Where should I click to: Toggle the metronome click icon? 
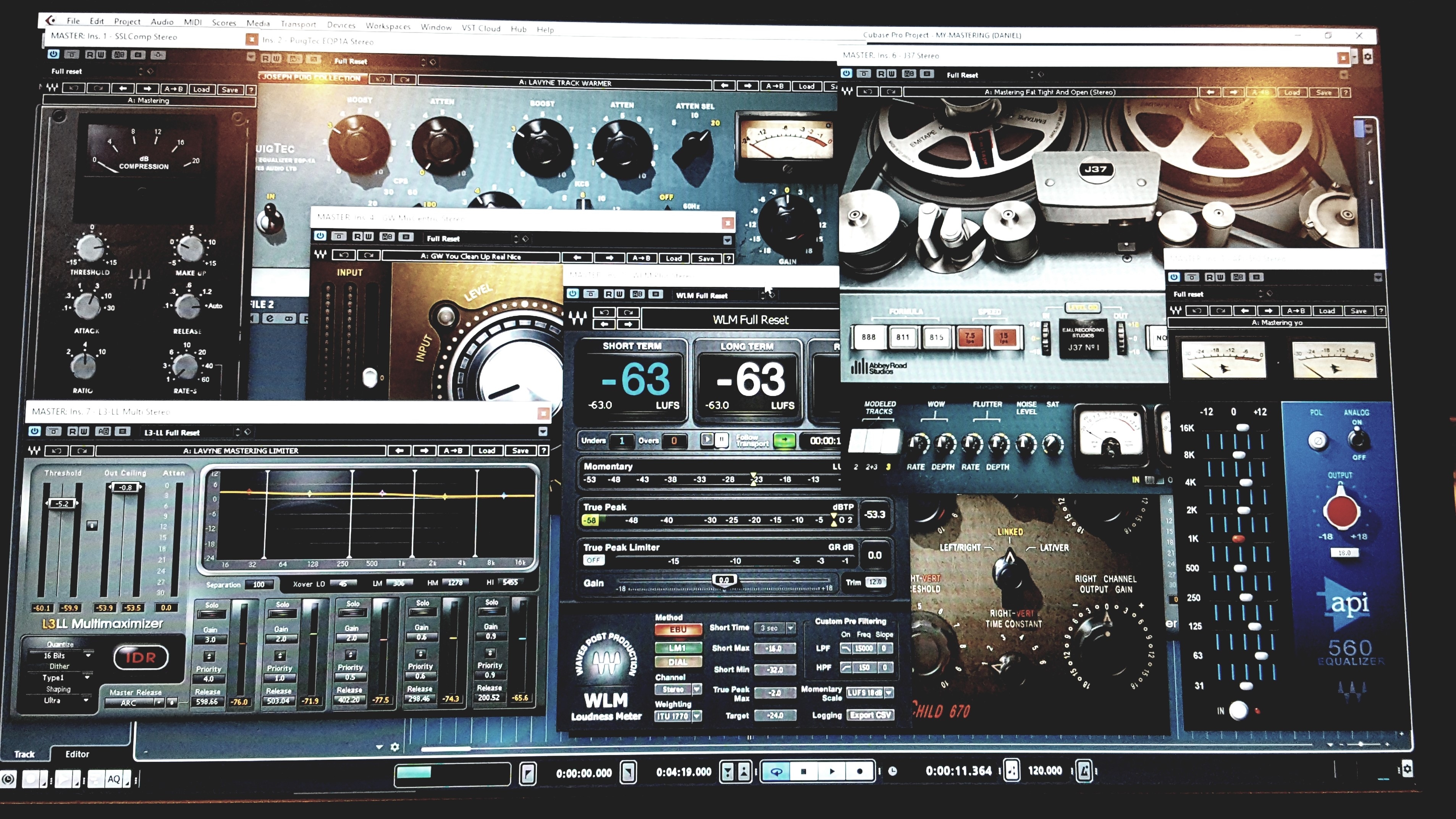coord(1084,771)
